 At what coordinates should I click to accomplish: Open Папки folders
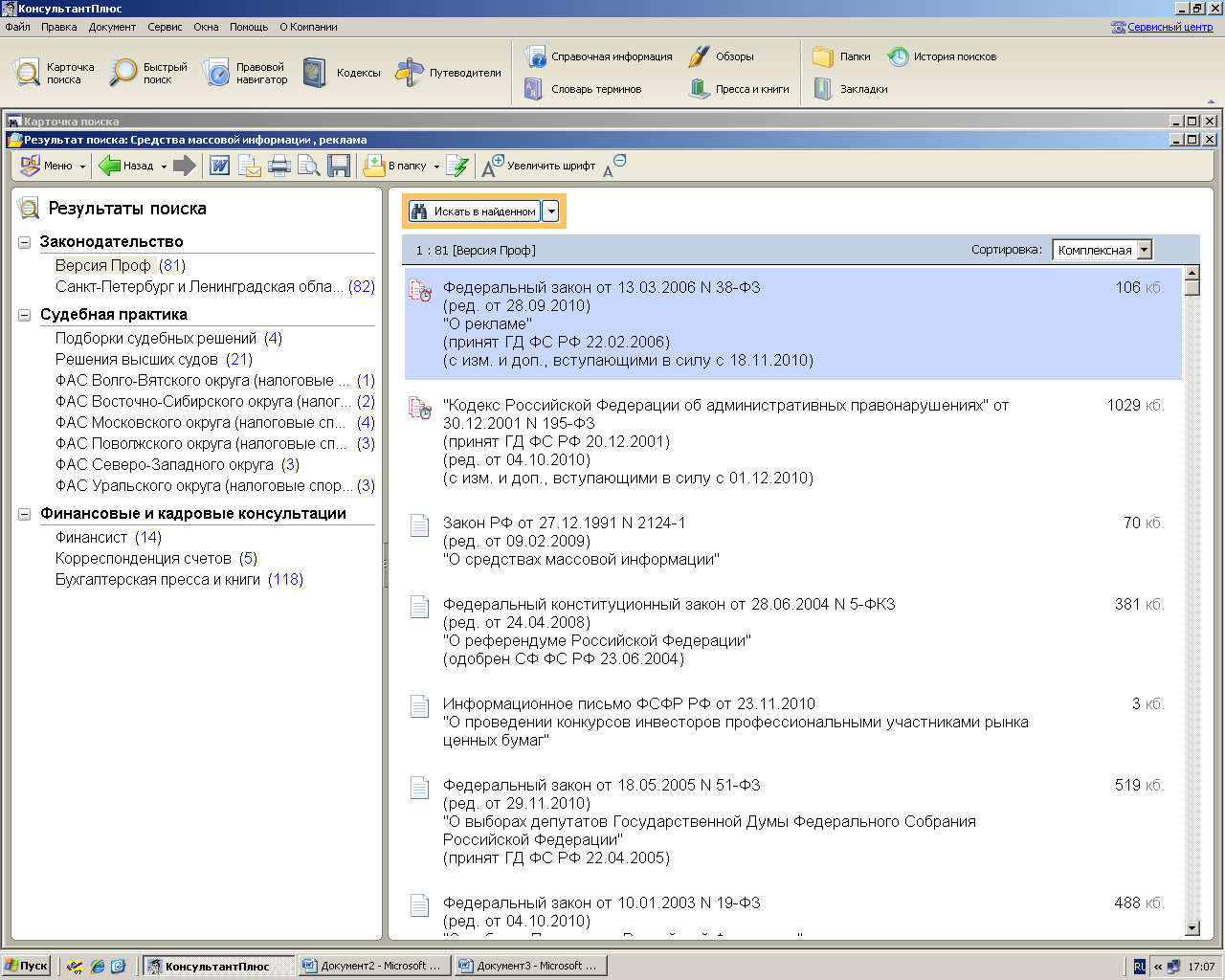pyautogui.click(x=842, y=56)
